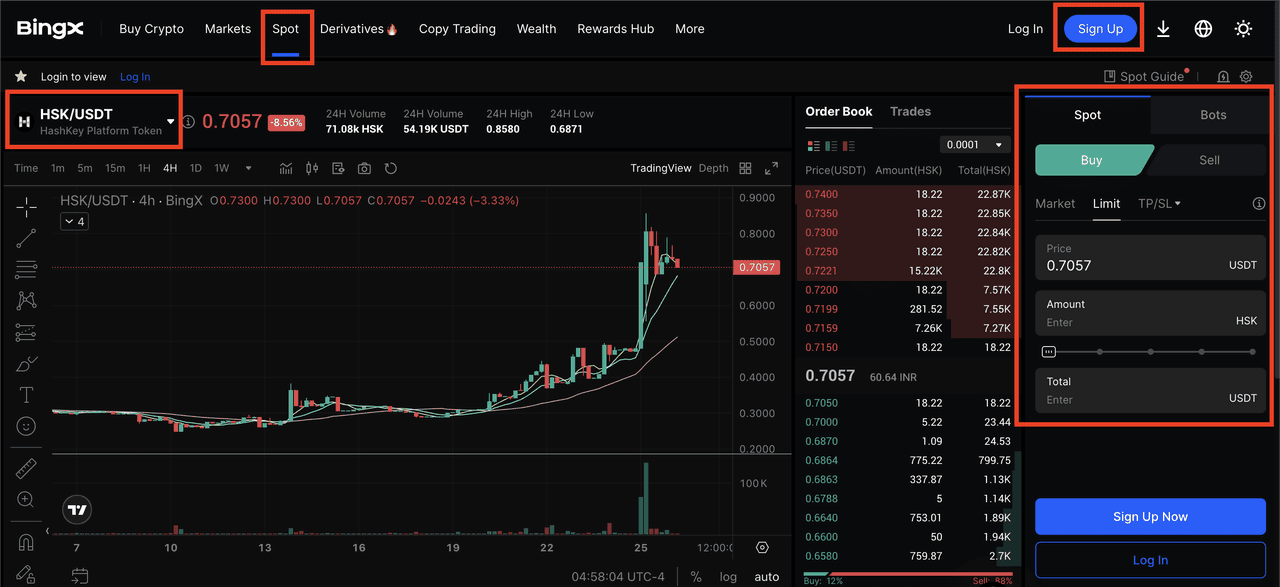Open the TP/SL order type dropdown
1280x587 pixels.
coord(1159,203)
